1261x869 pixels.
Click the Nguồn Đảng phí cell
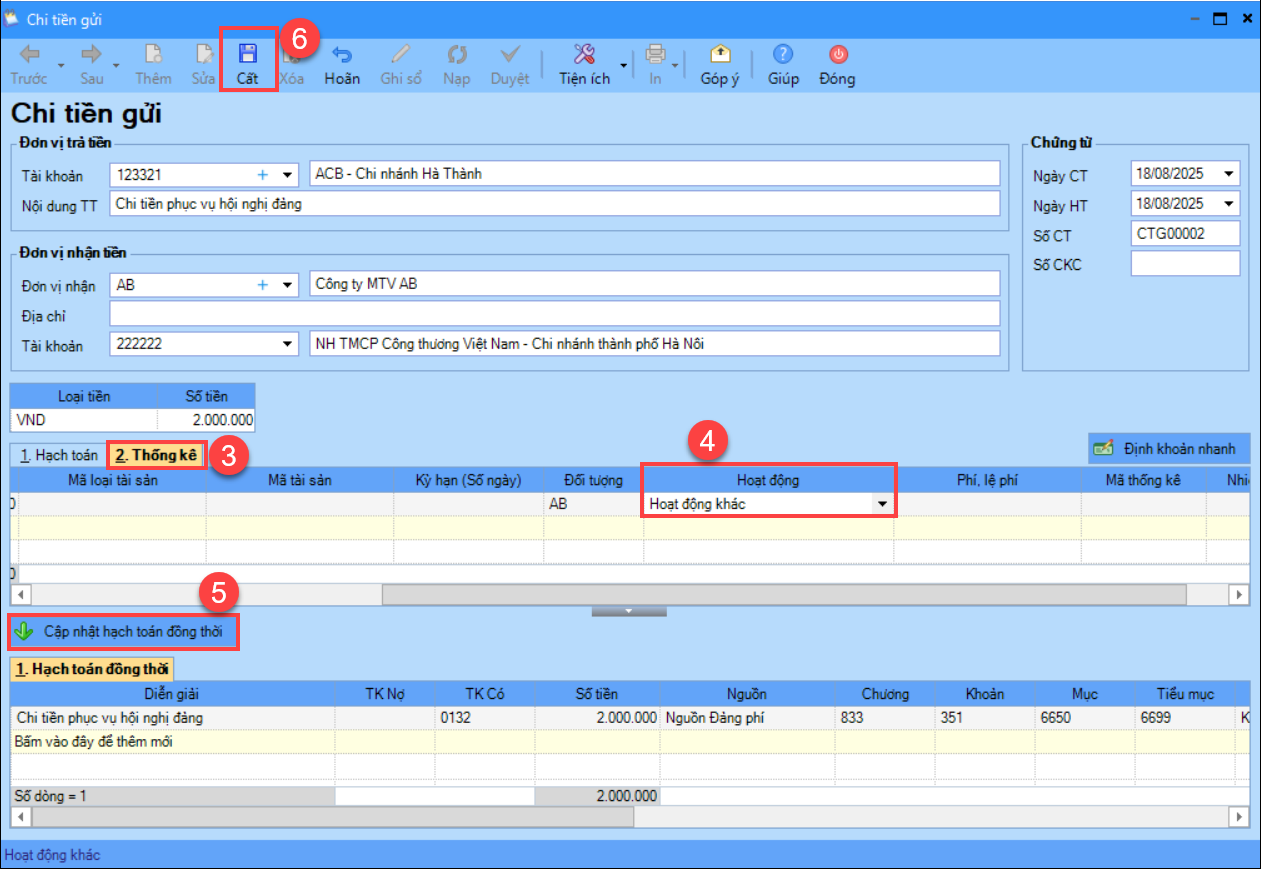point(747,718)
